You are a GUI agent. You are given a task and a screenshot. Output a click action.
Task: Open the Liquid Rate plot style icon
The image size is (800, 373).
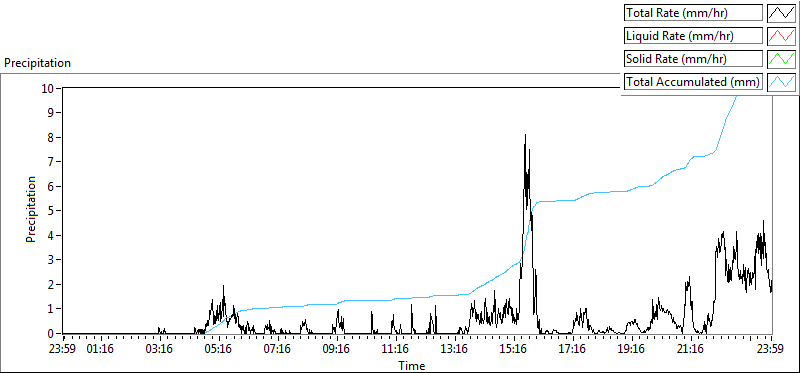pos(782,36)
